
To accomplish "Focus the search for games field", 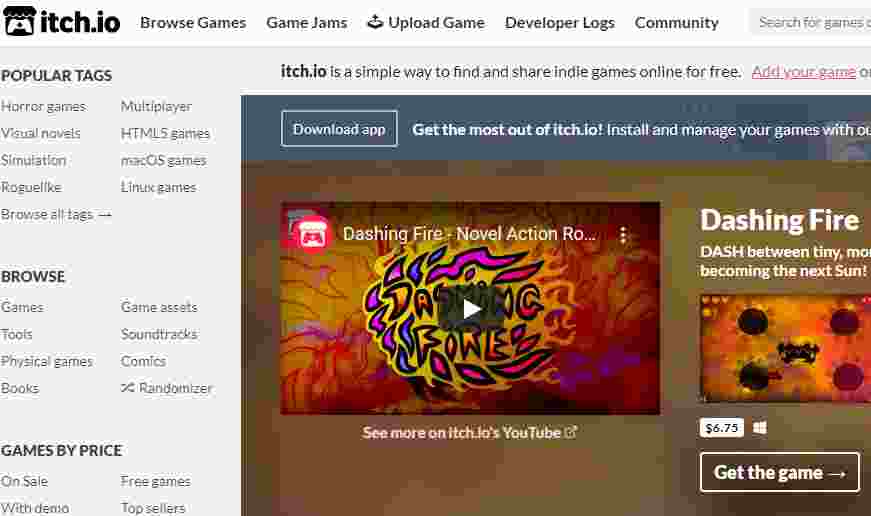I will (811, 23).
